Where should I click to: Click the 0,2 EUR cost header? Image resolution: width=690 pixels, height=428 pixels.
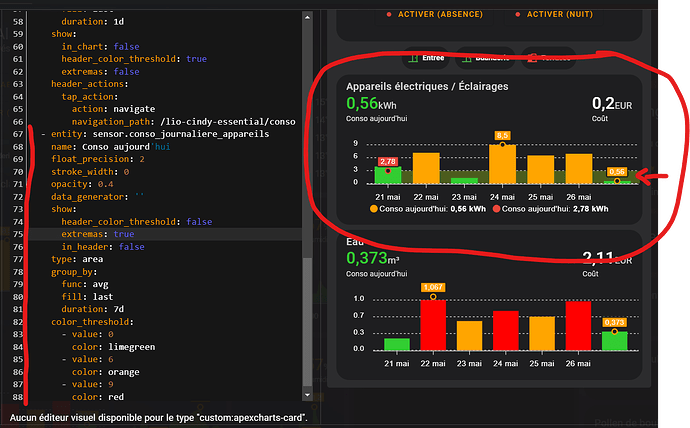pyautogui.click(x=612, y=104)
